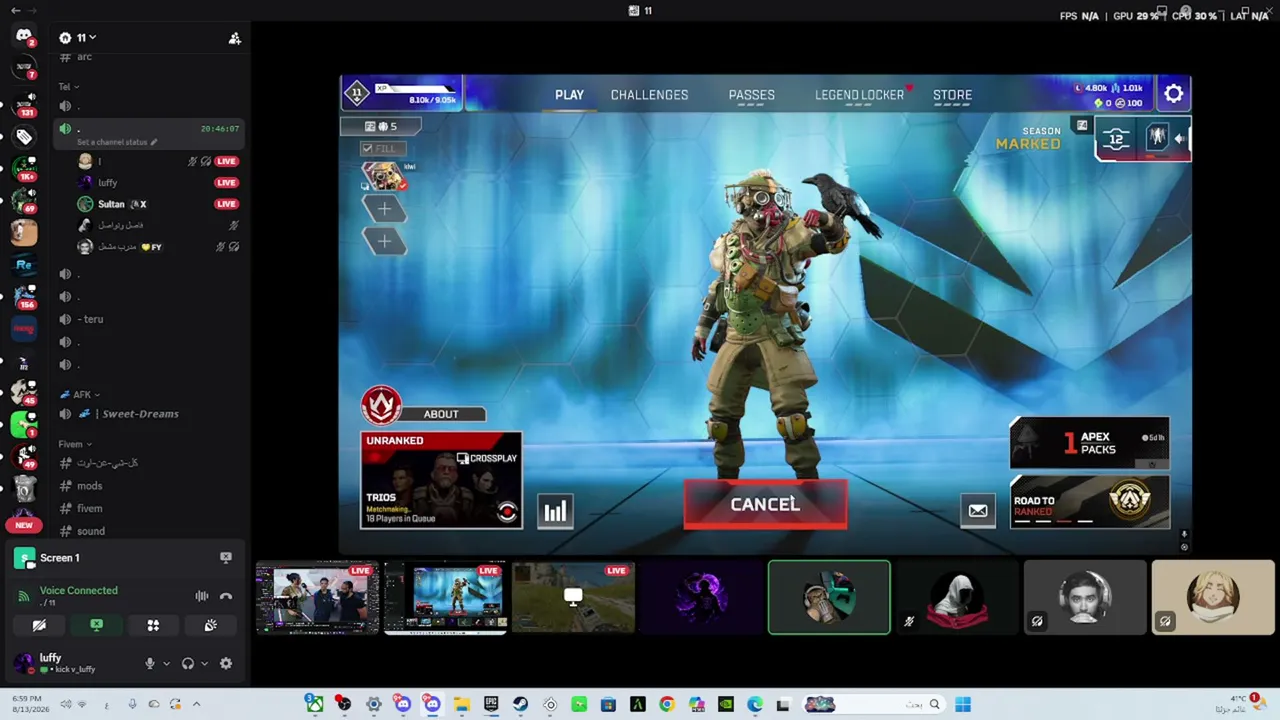This screenshot has height=720, width=1280.
Task: Select the blonde anime avatar participant tile
Action: pyautogui.click(x=1213, y=597)
